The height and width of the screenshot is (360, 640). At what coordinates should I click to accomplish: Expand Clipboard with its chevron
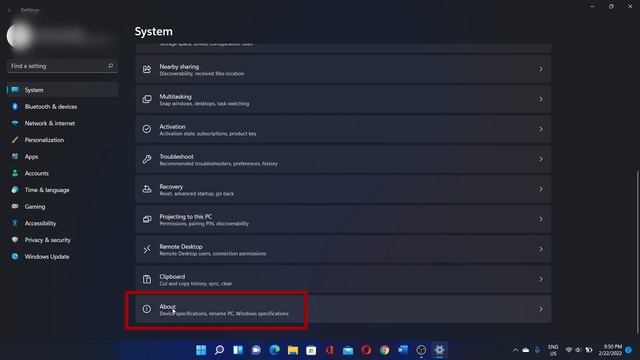click(541, 279)
